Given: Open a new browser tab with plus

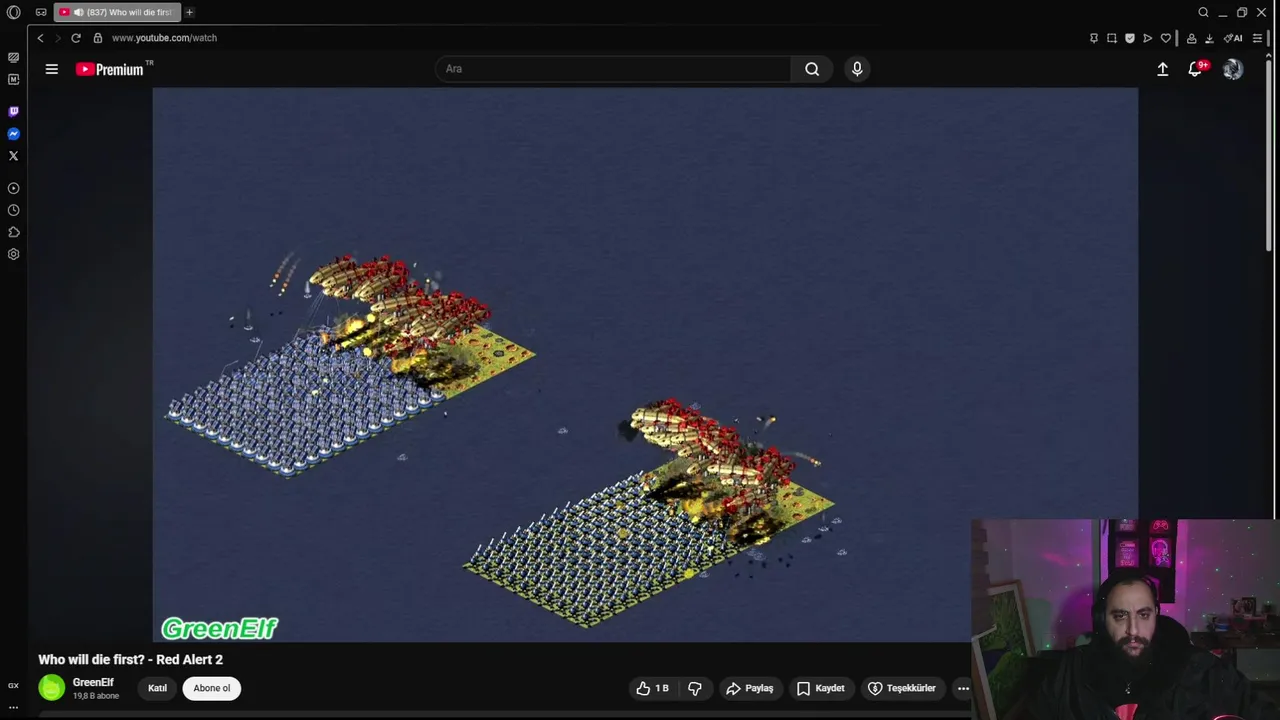Looking at the screenshot, I should (x=189, y=12).
